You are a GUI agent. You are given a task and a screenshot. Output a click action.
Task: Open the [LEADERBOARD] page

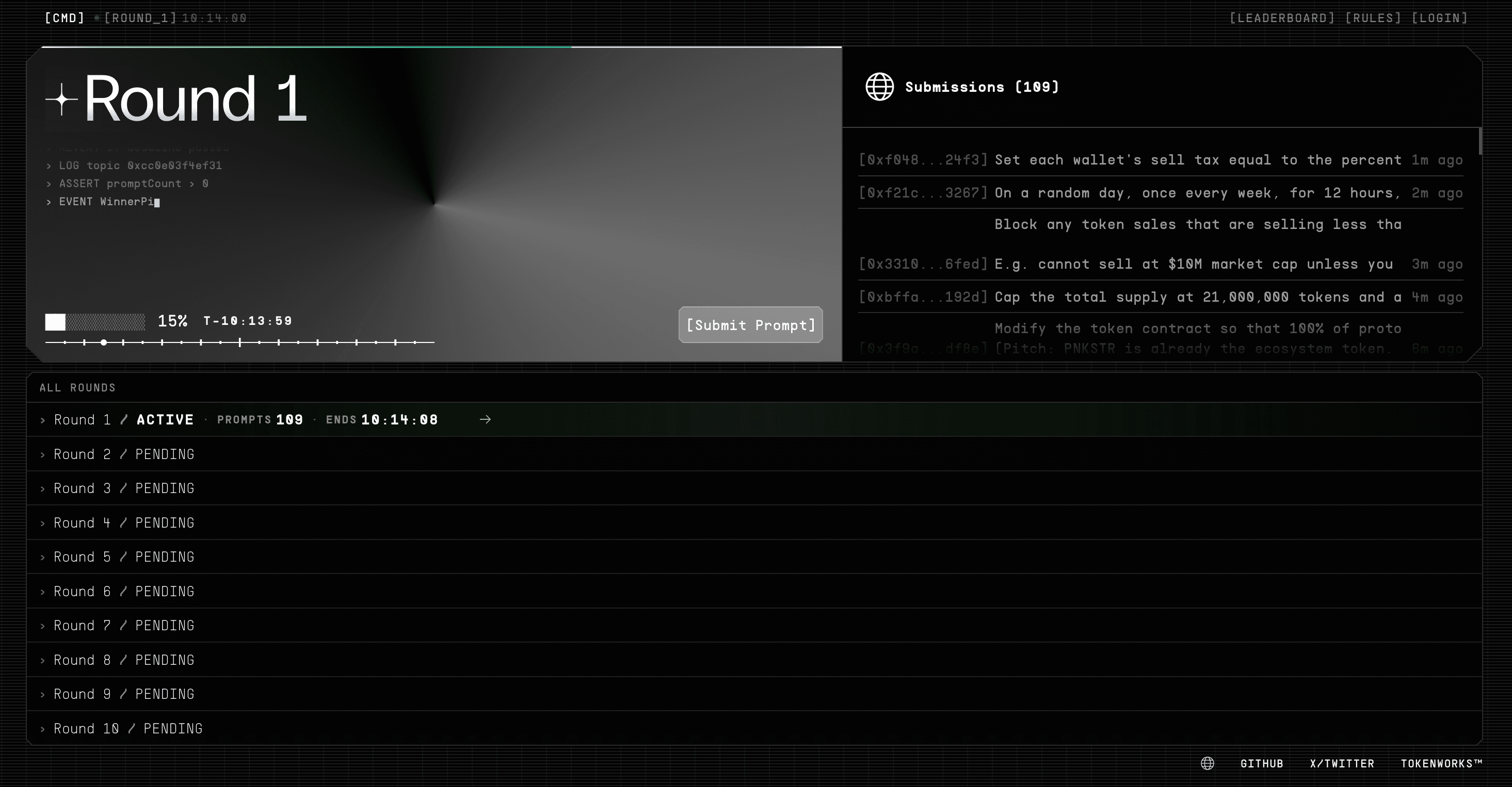pyautogui.click(x=1282, y=18)
